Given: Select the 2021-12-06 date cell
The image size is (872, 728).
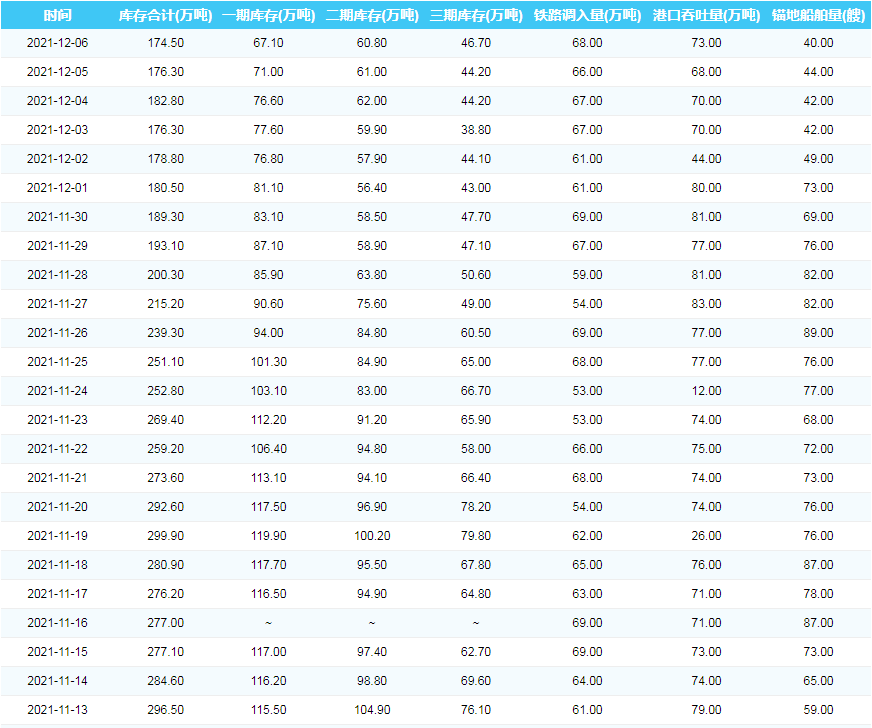Looking at the screenshot, I should pos(57,43).
